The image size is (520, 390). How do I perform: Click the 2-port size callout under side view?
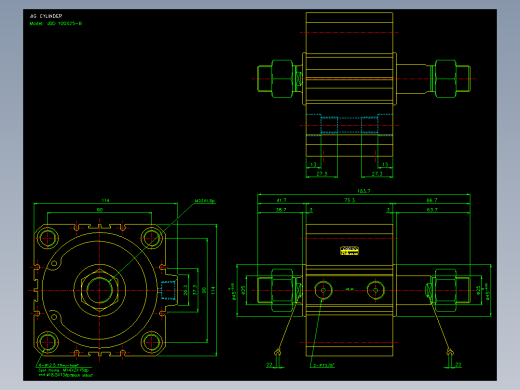(x=323, y=365)
